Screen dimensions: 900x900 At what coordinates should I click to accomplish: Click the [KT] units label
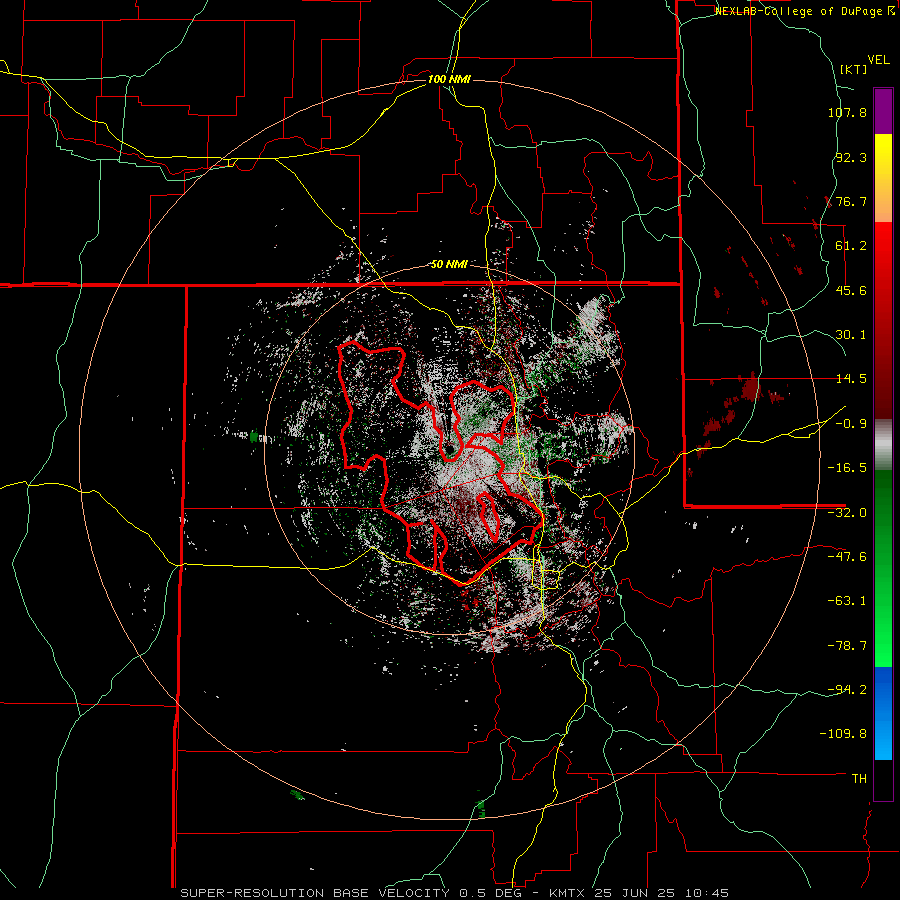(853, 69)
